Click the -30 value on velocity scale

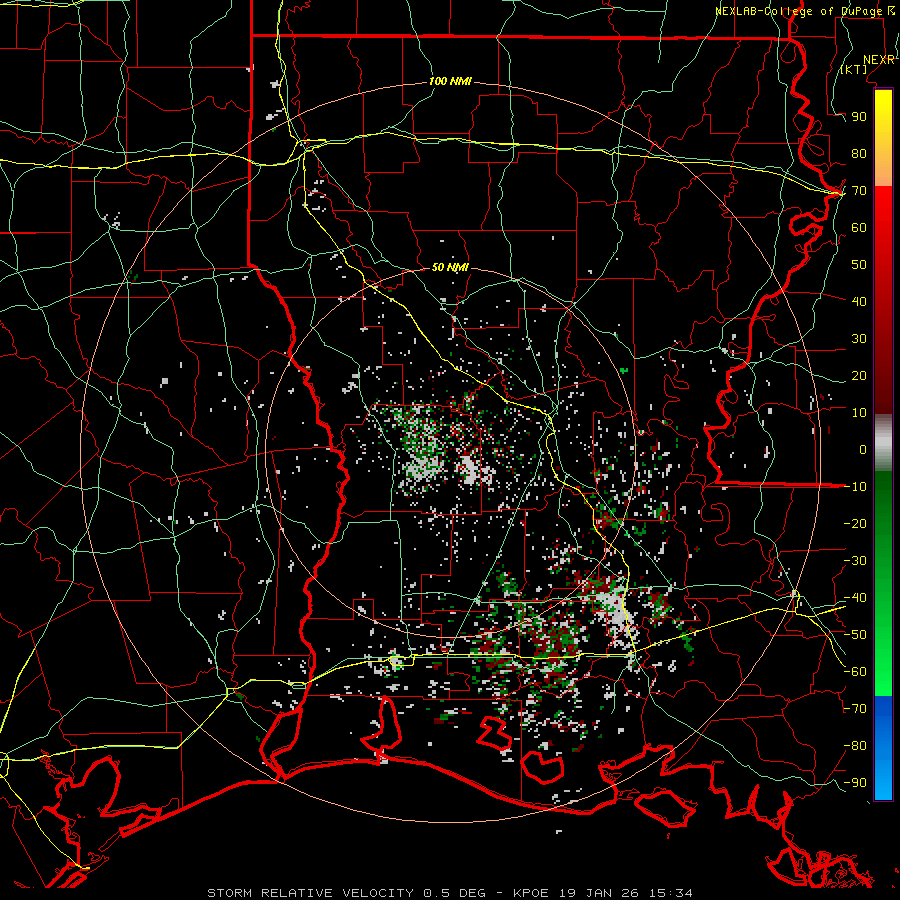tap(855, 561)
